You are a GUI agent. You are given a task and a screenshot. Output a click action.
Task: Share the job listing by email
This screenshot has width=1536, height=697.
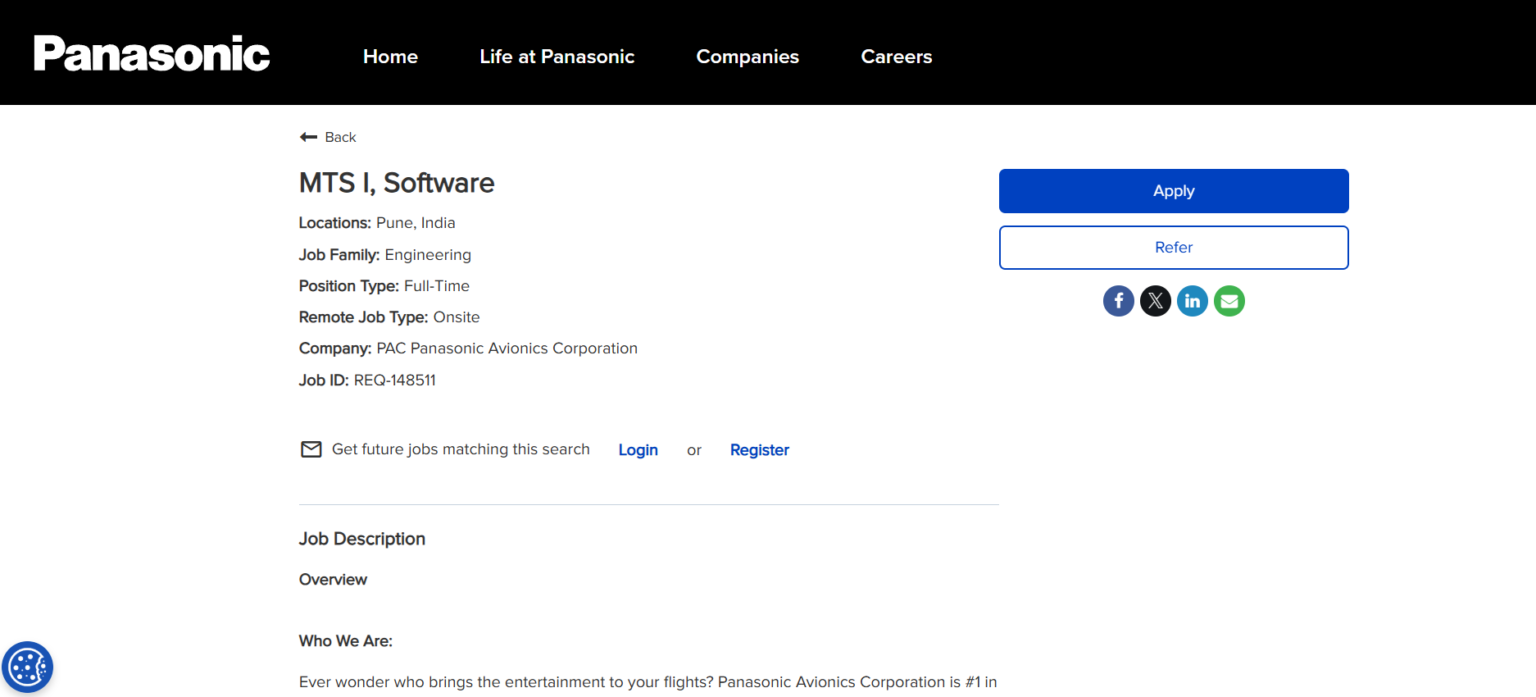[x=1229, y=300]
